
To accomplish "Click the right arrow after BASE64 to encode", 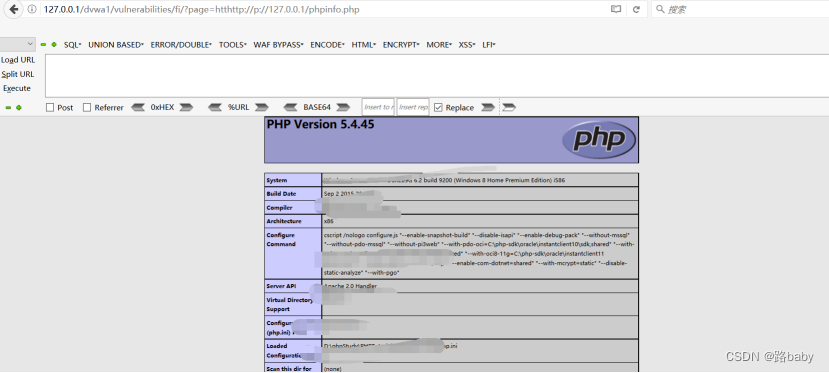I will (343, 107).
